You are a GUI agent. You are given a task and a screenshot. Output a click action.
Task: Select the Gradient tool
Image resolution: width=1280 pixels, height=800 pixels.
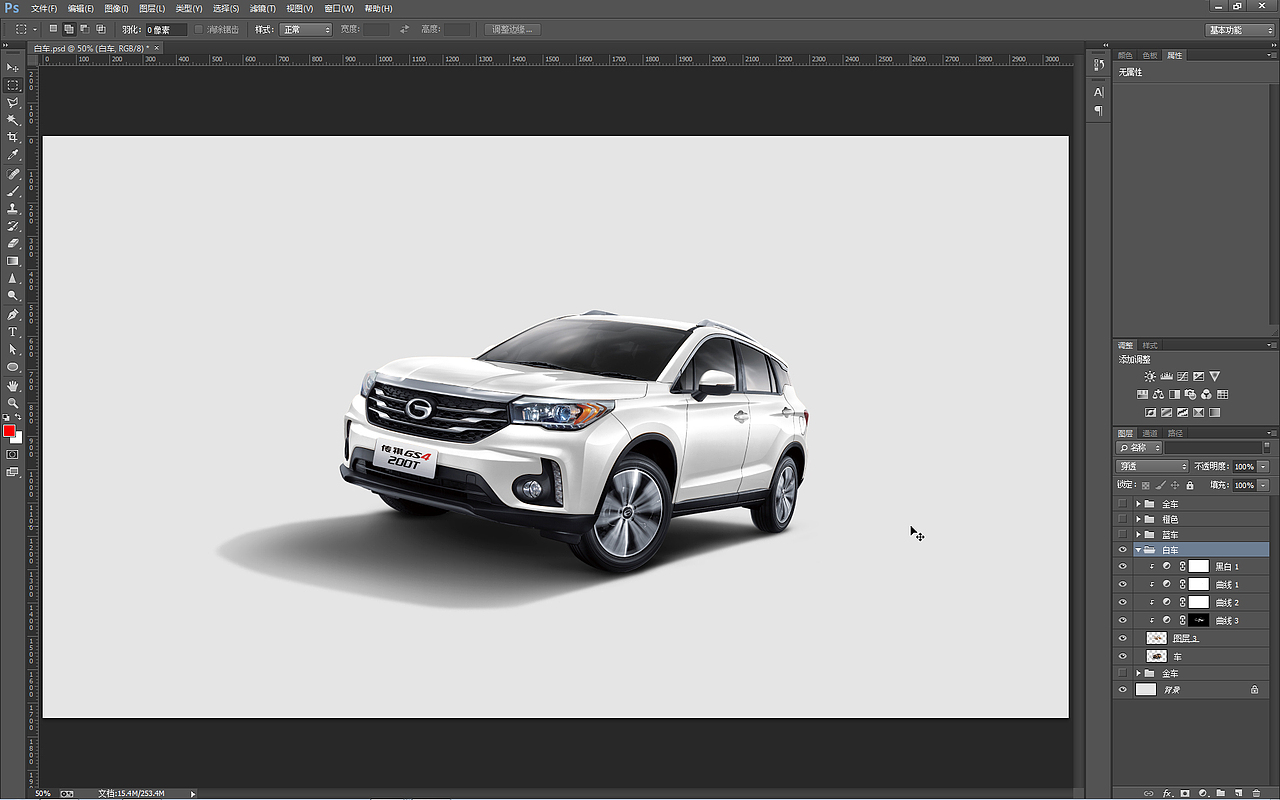[x=13, y=261]
